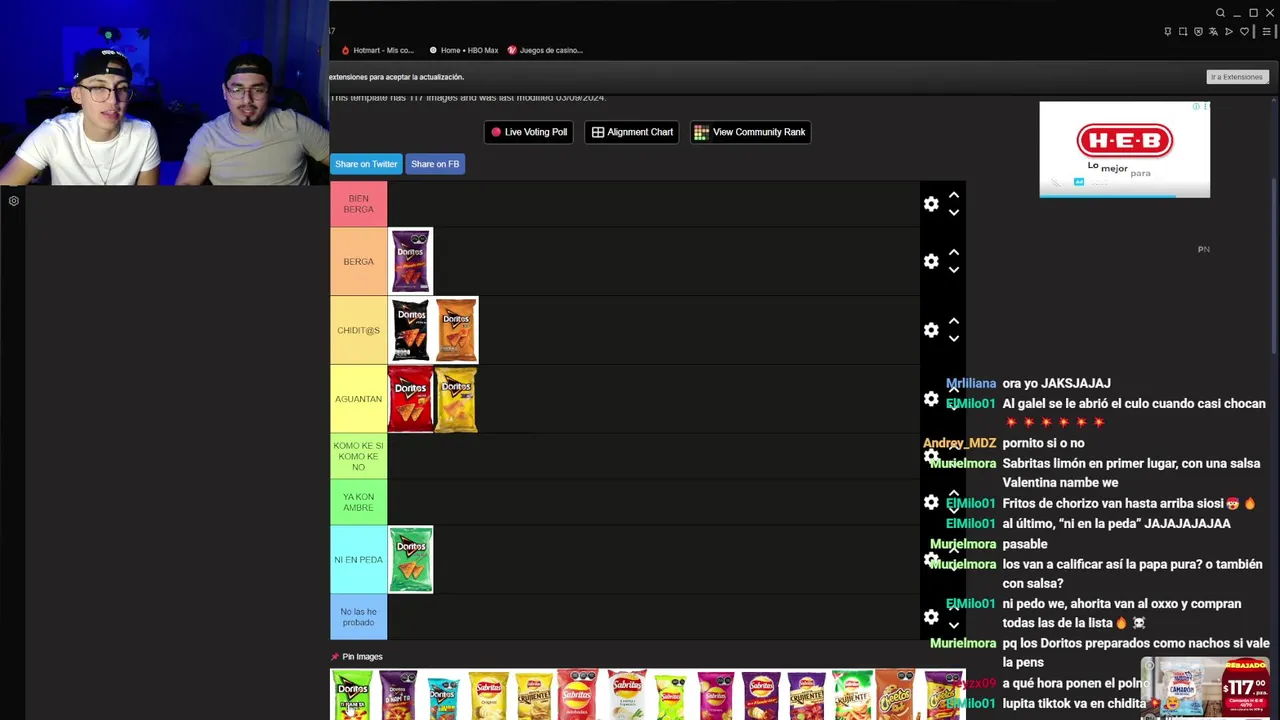Open the Juegos de casino bookmark

pos(545,50)
